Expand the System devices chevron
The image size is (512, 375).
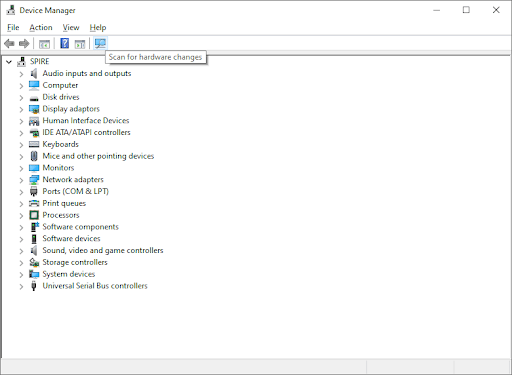point(21,274)
